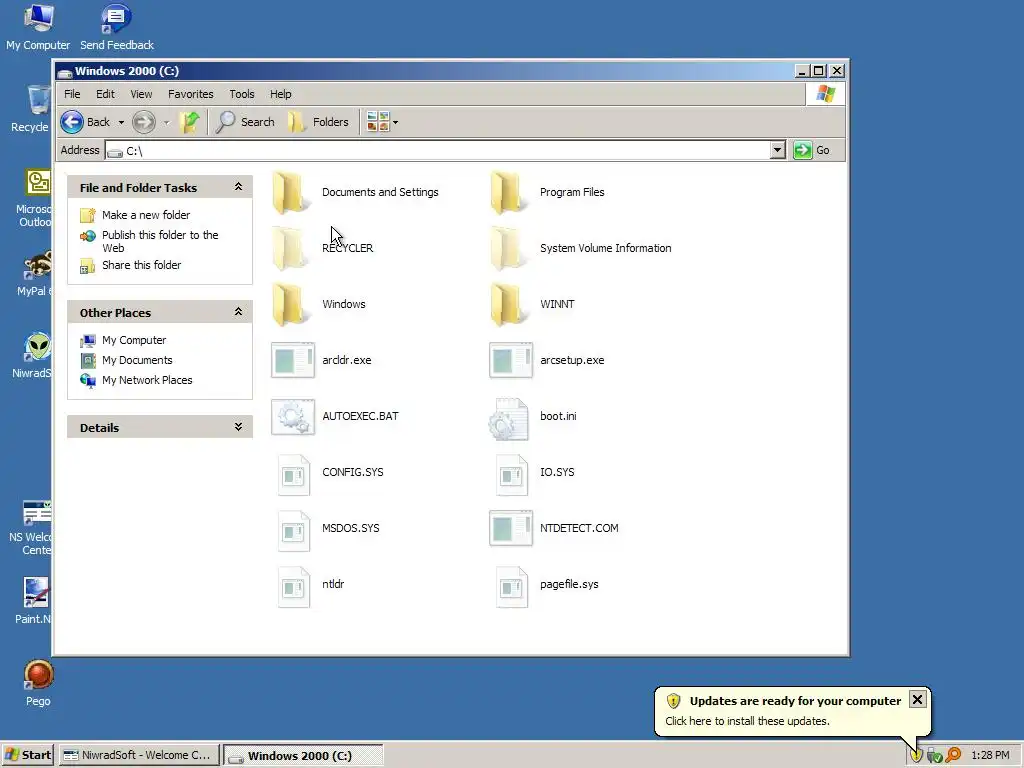Image resolution: width=1024 pixels, height=768 pixels.
Task: Click the Windows flag logo in toolbar
Action: (x=825, y=94)
